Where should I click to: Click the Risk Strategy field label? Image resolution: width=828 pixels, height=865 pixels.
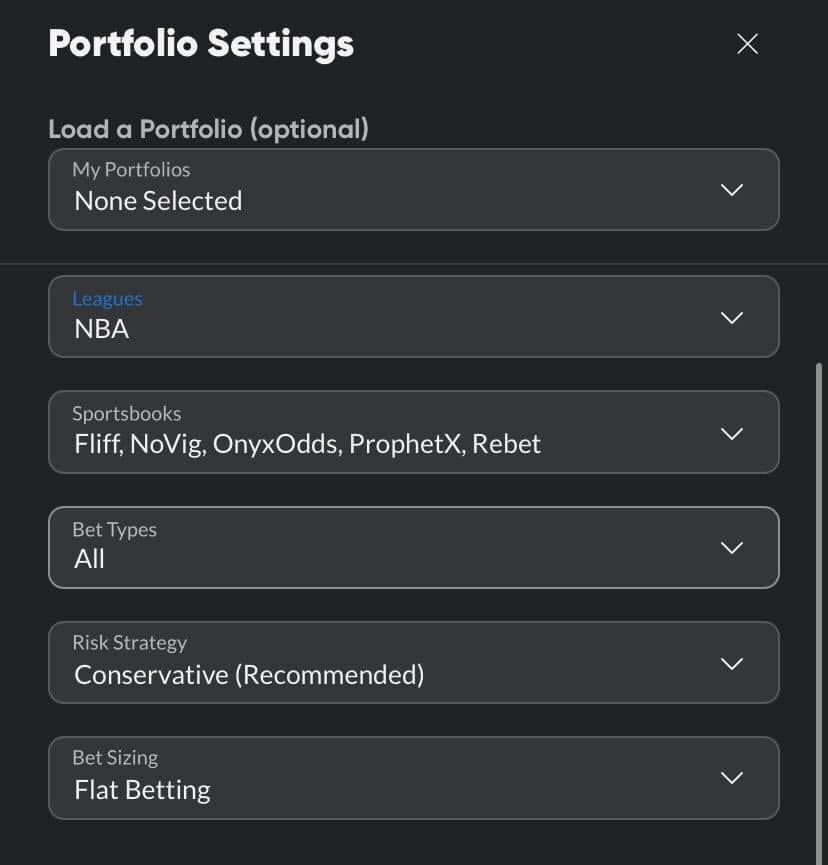tap(129, 643)
